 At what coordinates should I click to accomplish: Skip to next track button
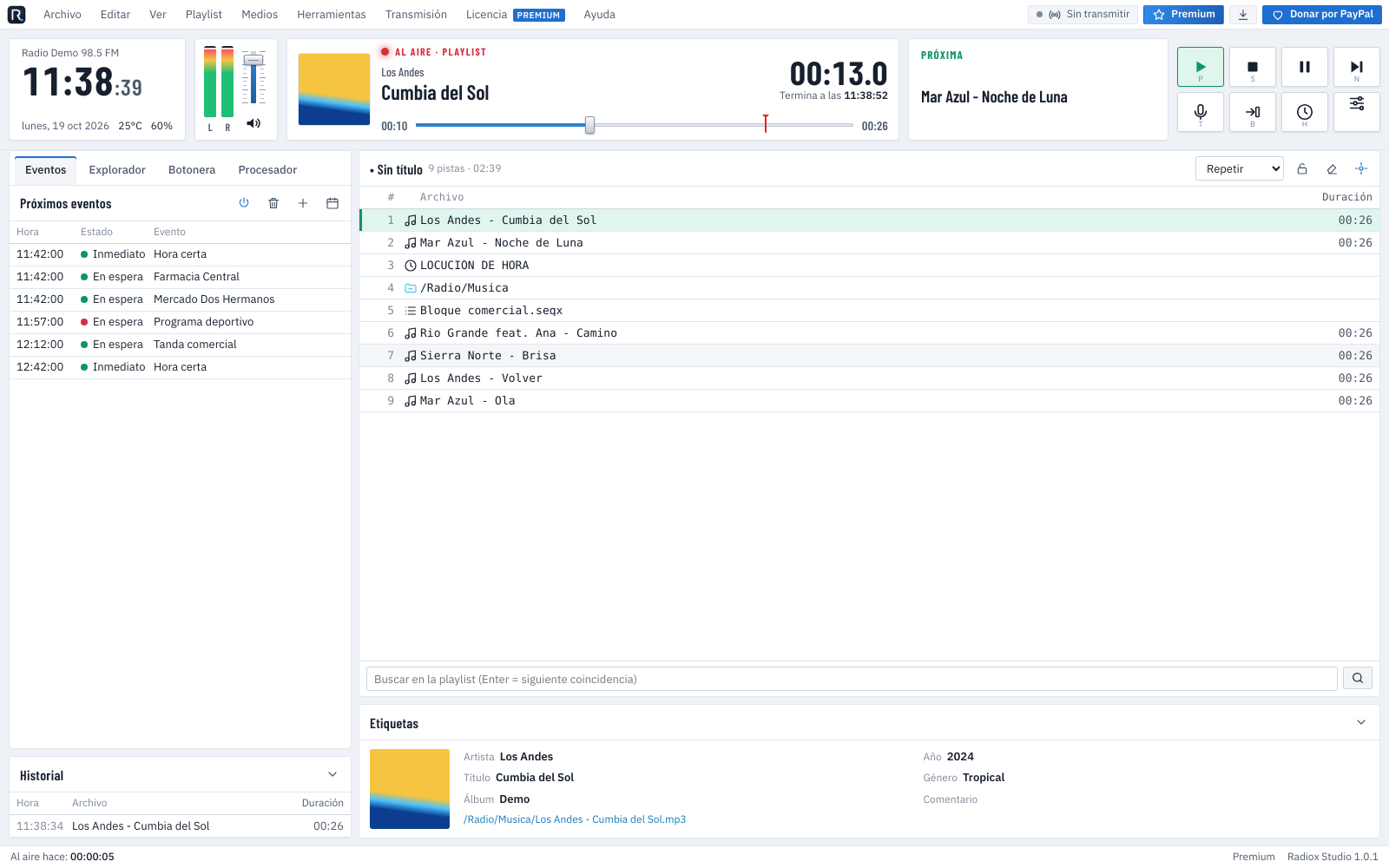(x=1357, y=67)
